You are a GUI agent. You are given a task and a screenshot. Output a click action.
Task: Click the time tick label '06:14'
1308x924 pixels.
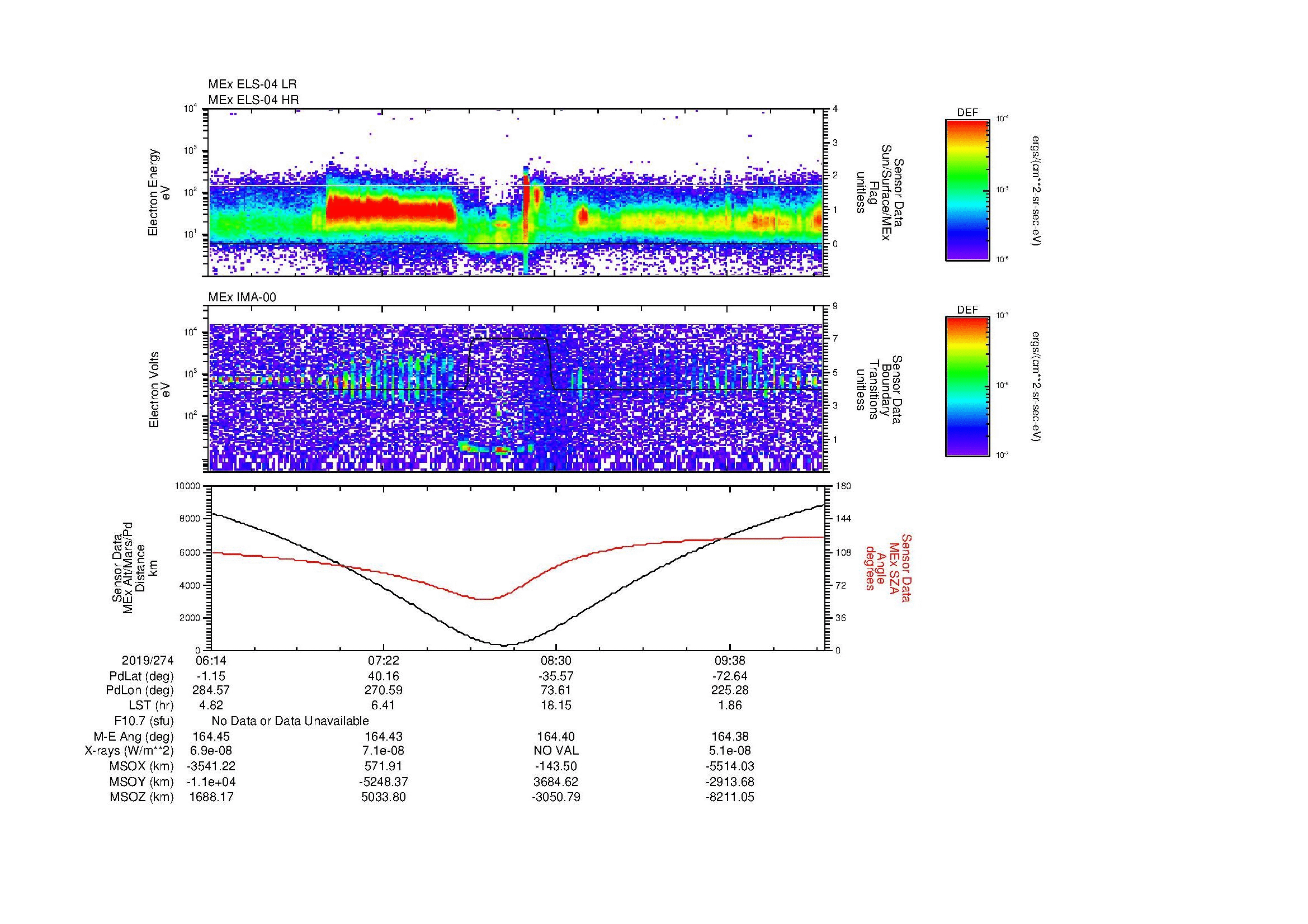tap(211, 660)
